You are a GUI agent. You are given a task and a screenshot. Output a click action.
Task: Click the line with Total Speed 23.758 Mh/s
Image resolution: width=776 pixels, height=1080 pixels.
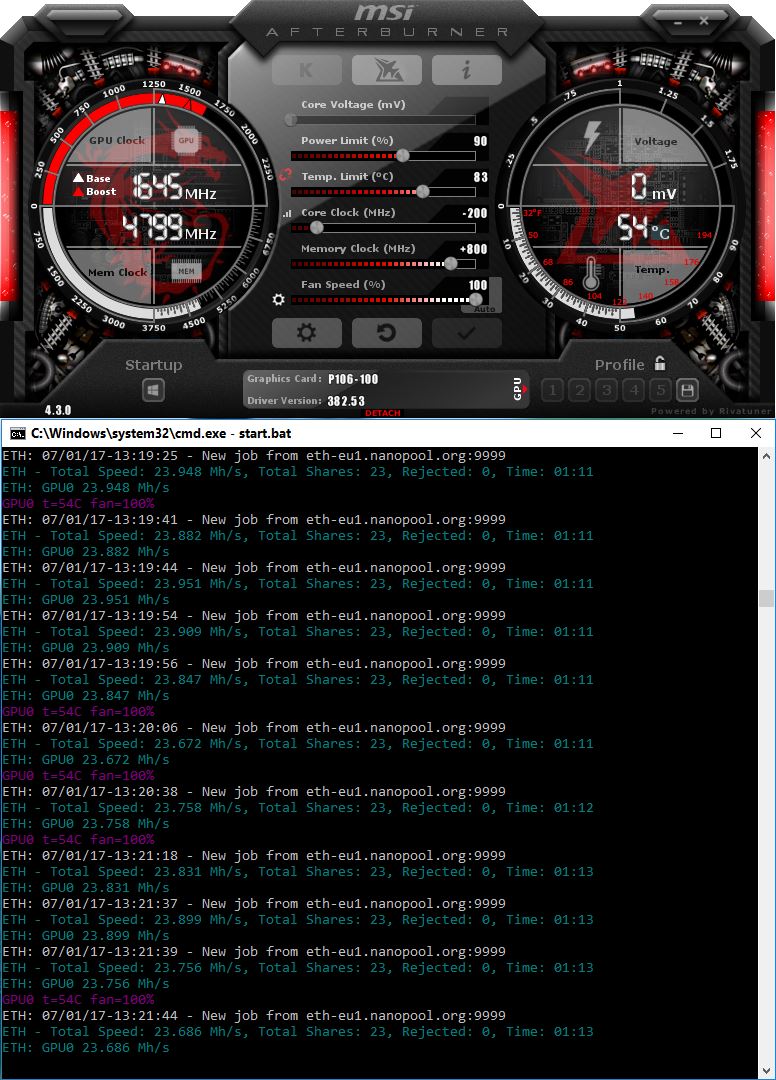297,808
